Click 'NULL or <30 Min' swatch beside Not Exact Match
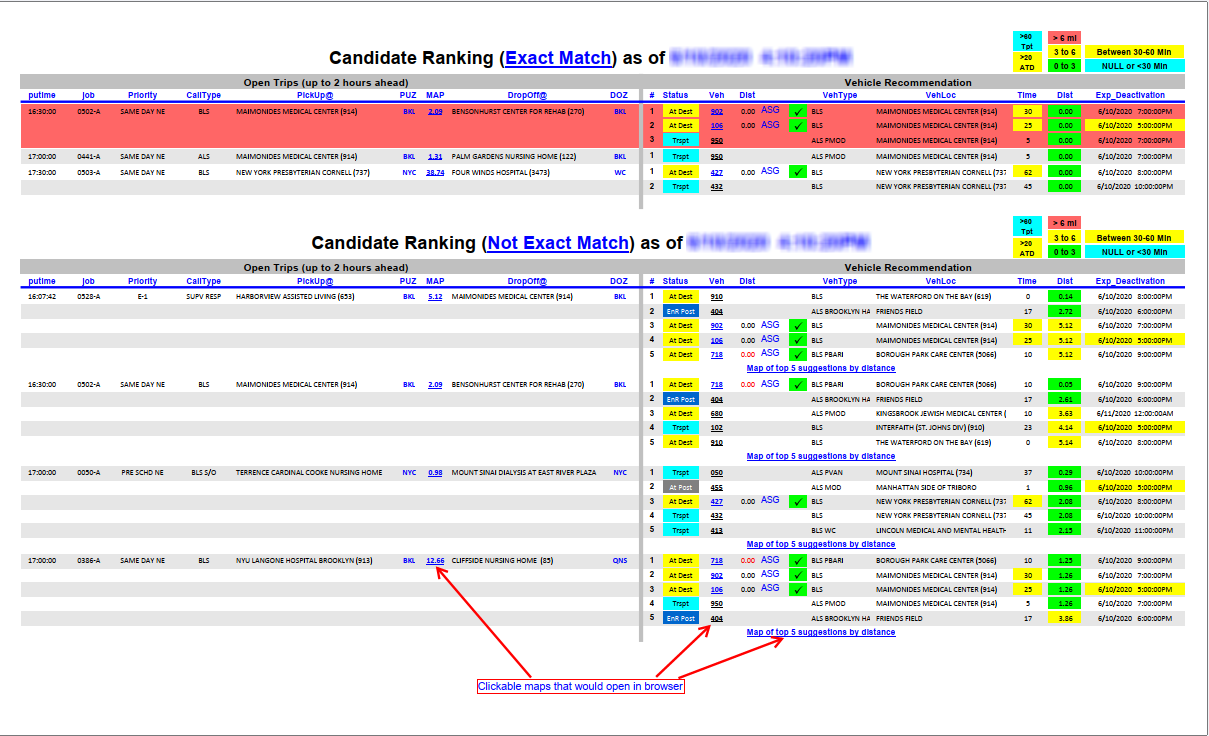This screenshot has width=1209, height=736. [x=1135, y=251]
